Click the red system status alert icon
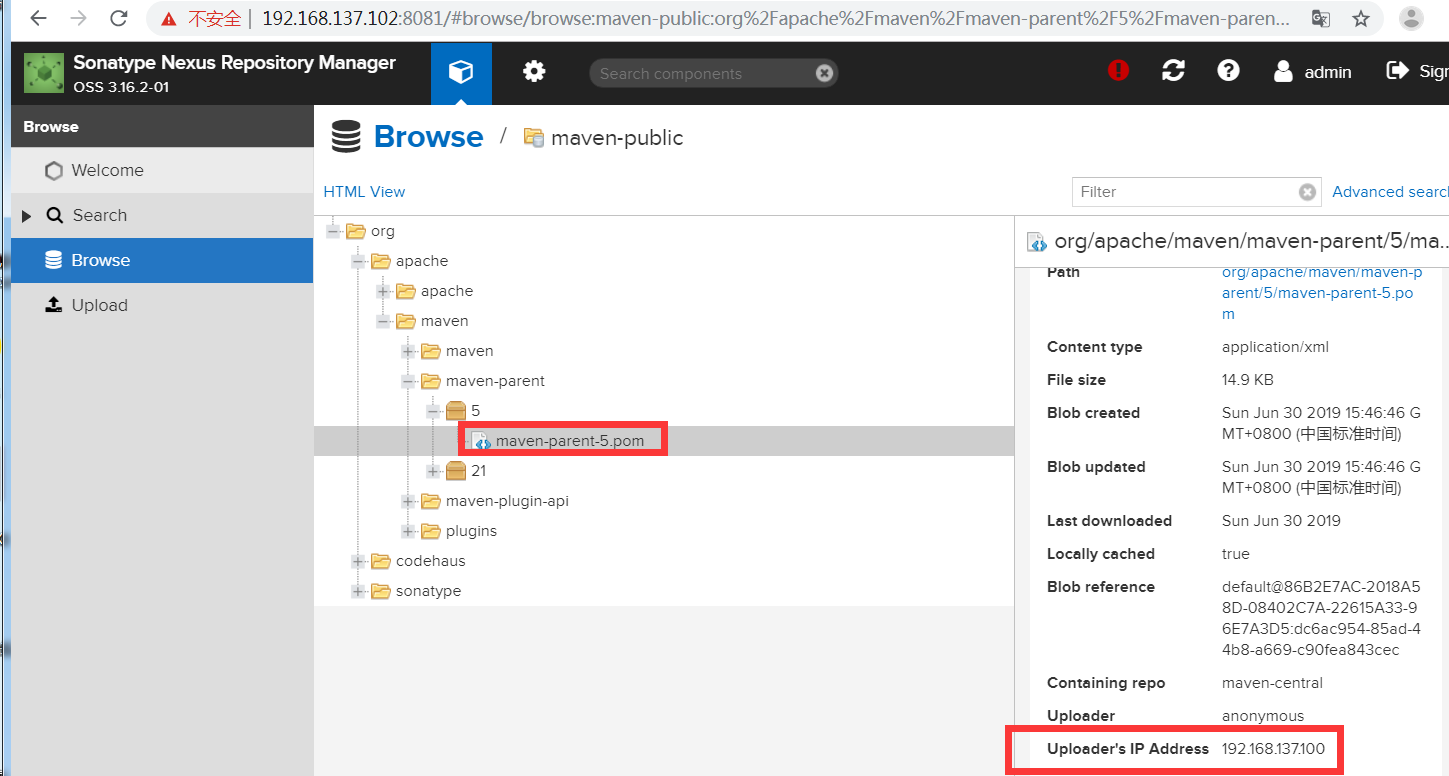 click(1118, 71)
